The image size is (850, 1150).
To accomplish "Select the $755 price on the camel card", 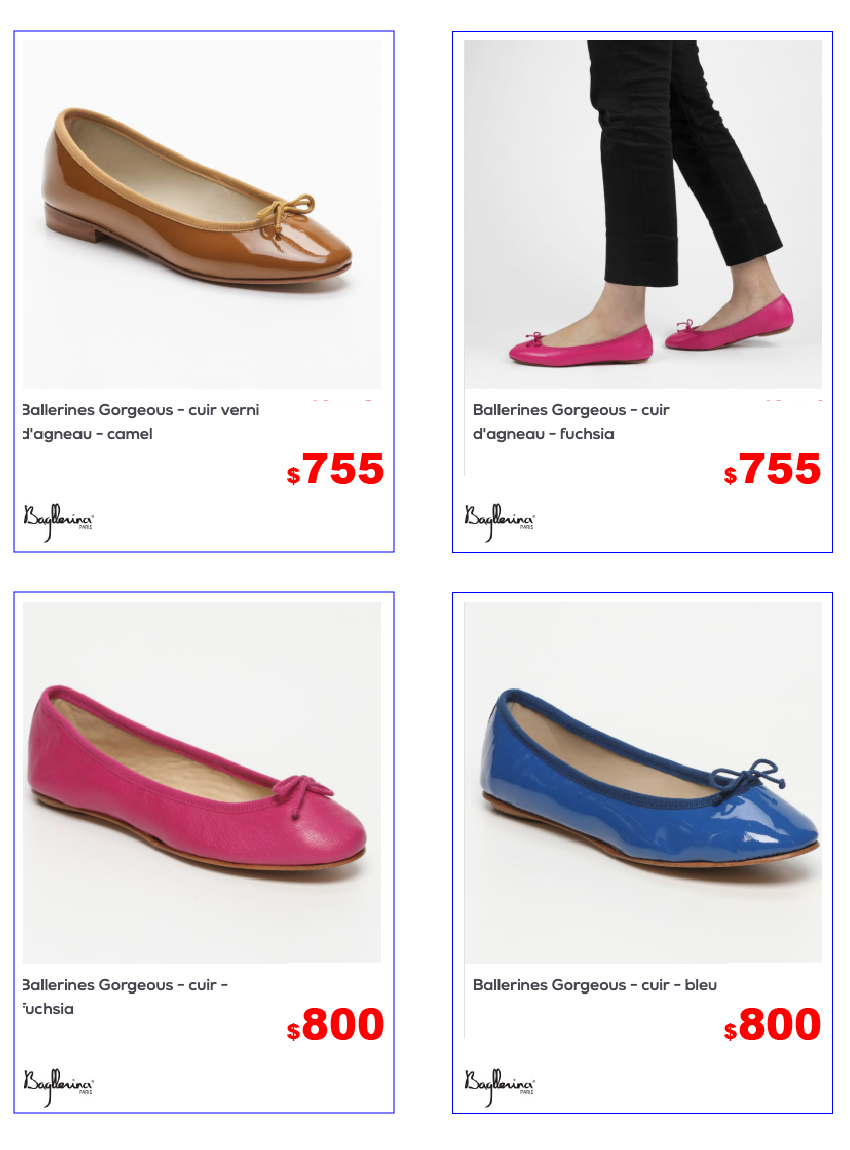I will click(x=335, y=469).
